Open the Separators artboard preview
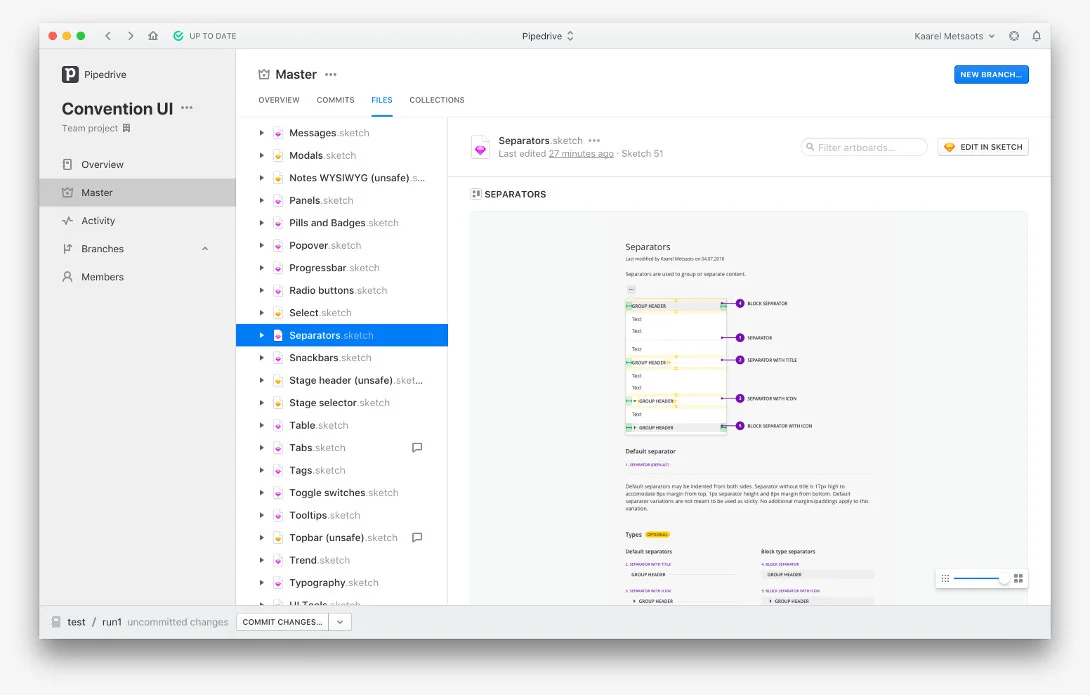The image size is (1090, 695). [x=749, y=409]
